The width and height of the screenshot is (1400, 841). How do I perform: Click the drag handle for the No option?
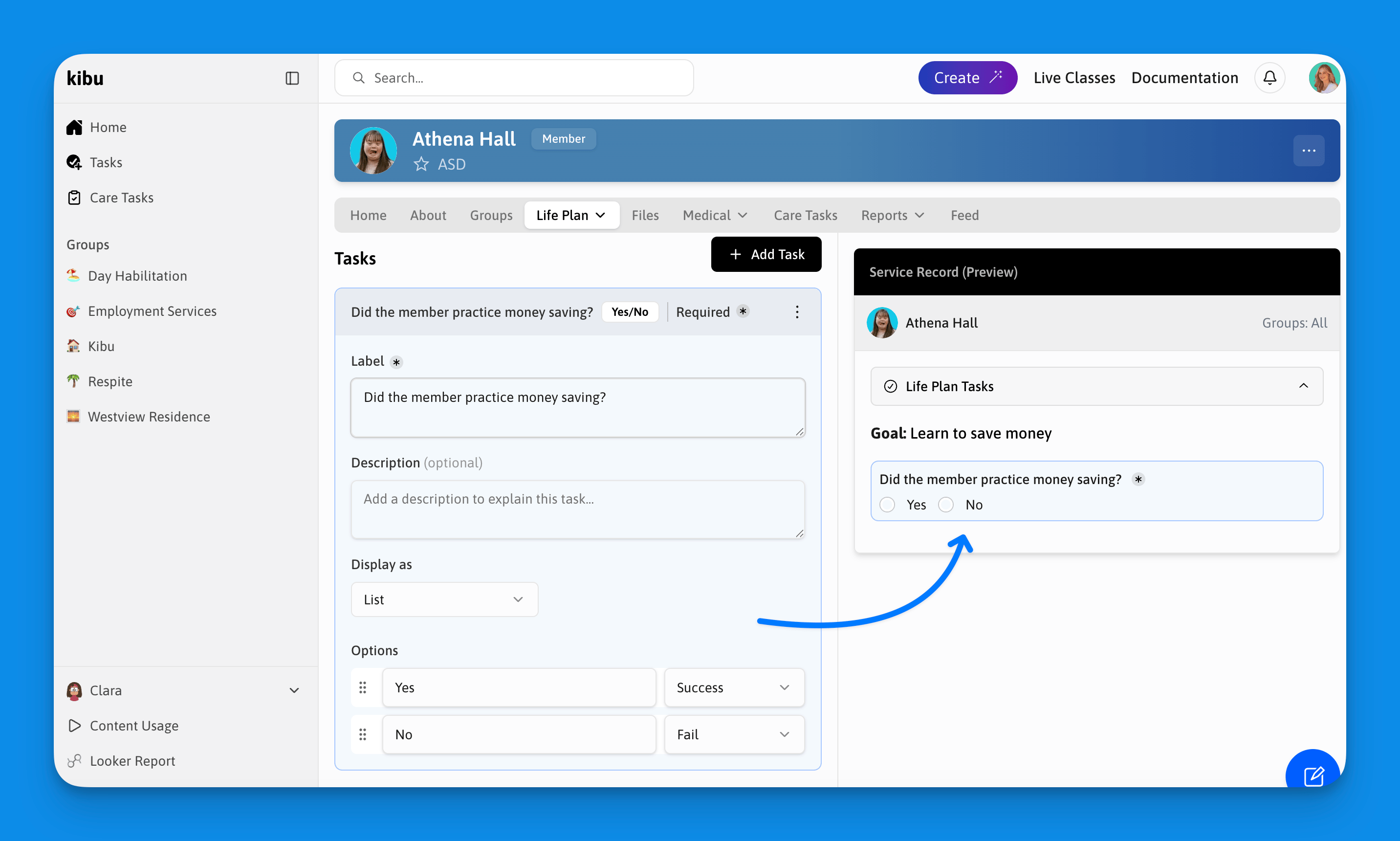(x=363, y=734)
